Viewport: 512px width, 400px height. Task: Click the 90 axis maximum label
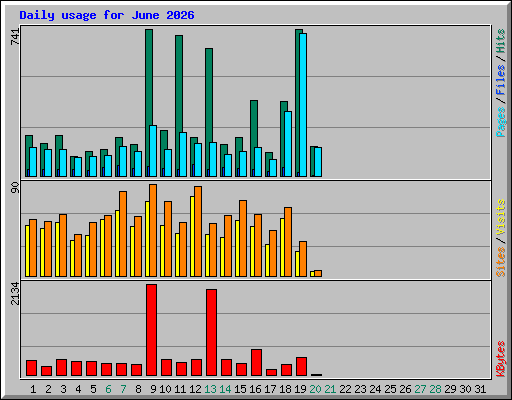(15, 187)
